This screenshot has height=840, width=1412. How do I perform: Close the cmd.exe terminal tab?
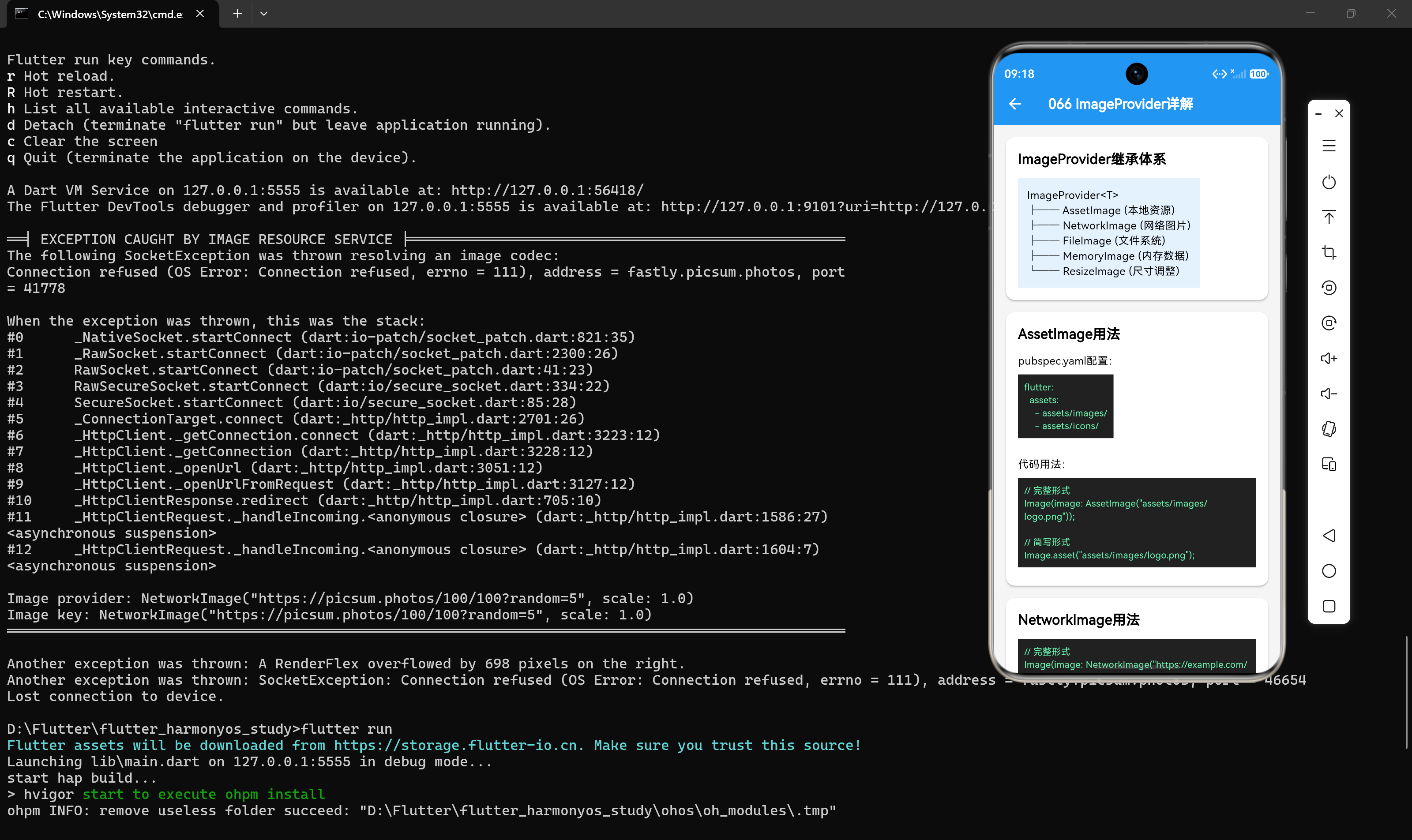point(200,14)
